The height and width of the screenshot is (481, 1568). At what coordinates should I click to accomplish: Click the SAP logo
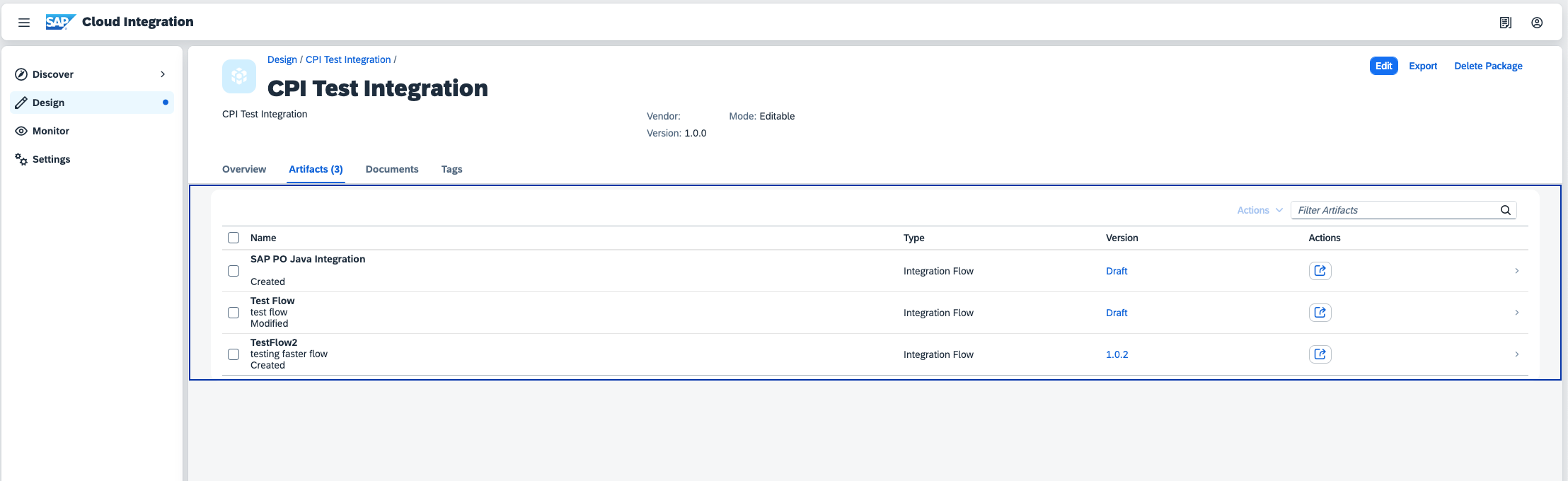[x=60, y=22]
